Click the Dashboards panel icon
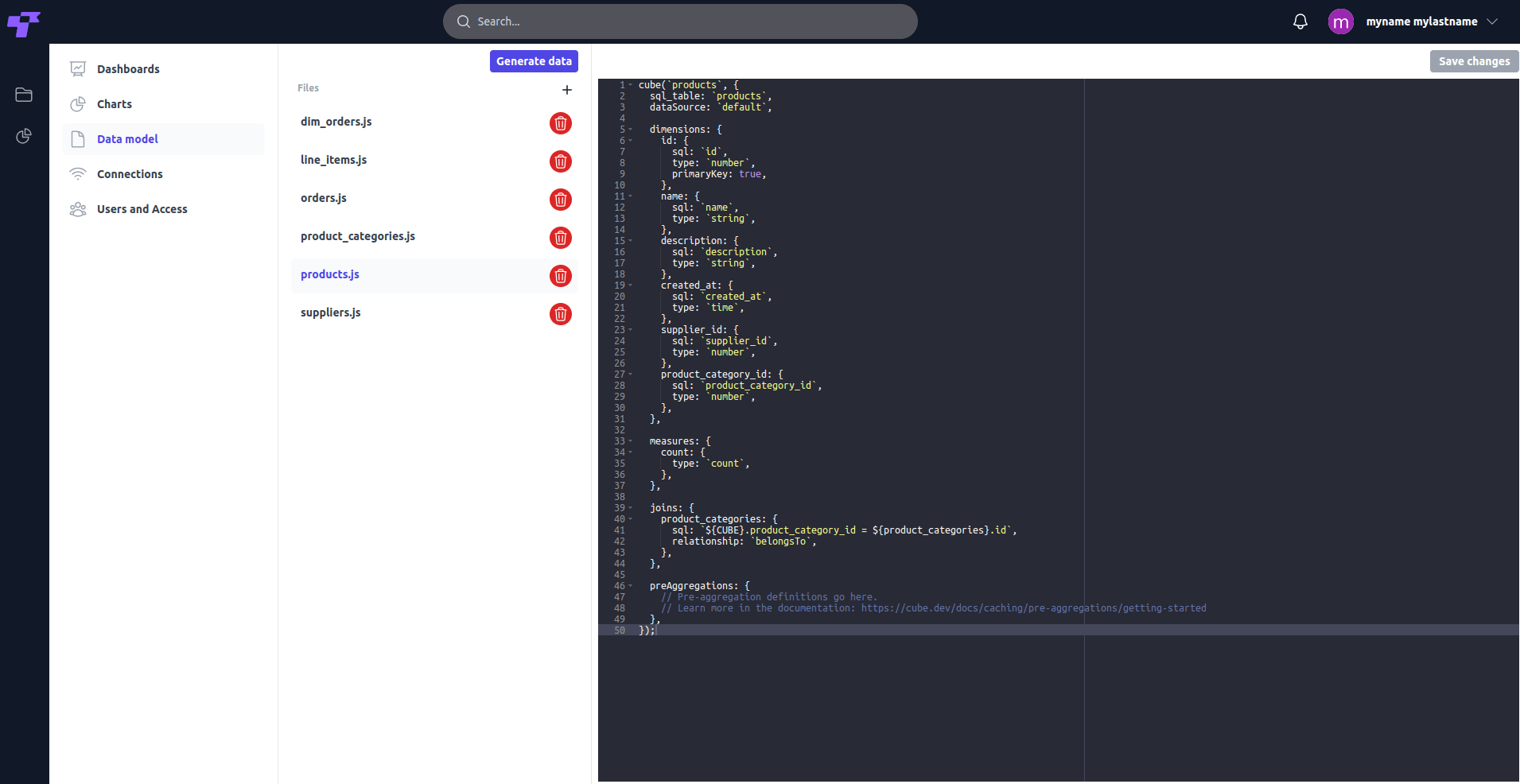Screen dimensions: 1520x784 pos(77,68)
